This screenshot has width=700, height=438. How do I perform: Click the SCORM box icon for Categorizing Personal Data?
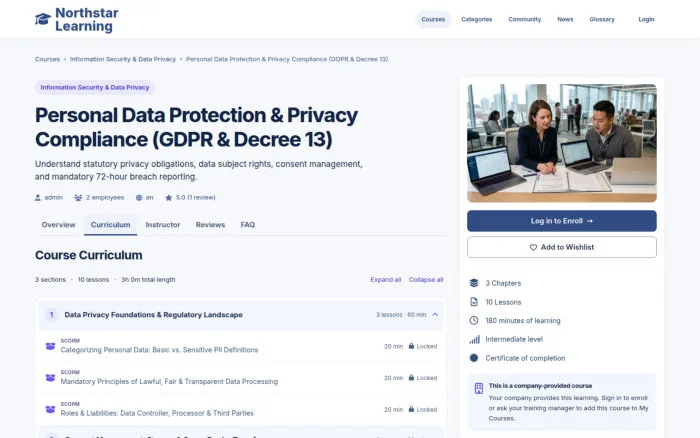[50, 346]
